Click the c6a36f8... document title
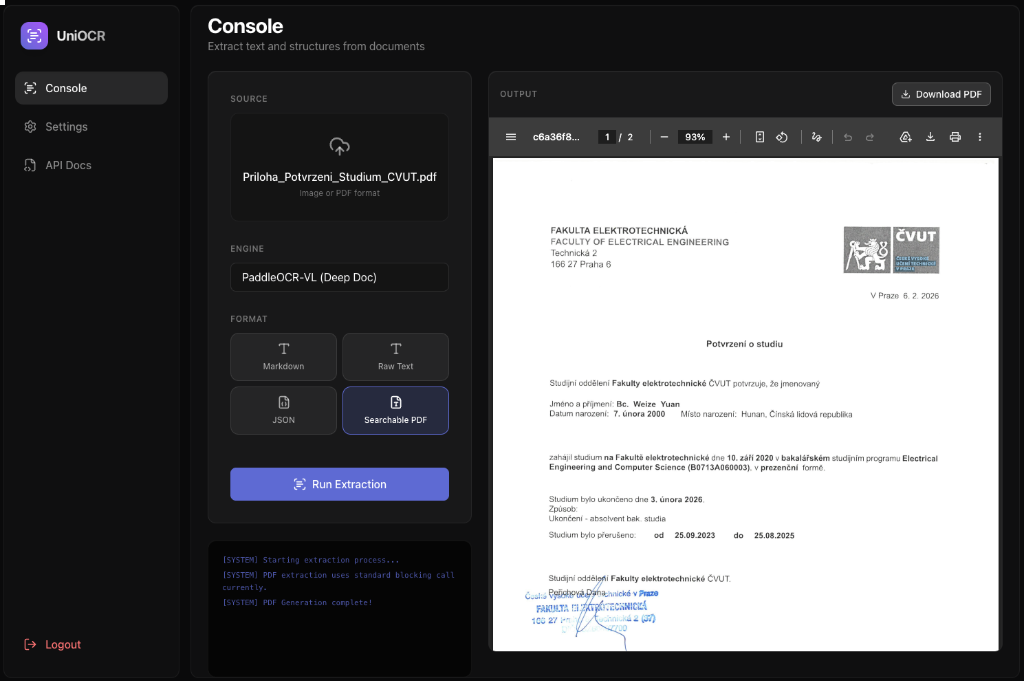Viewport: 1024px width, 681px height. tap(556, 137)
